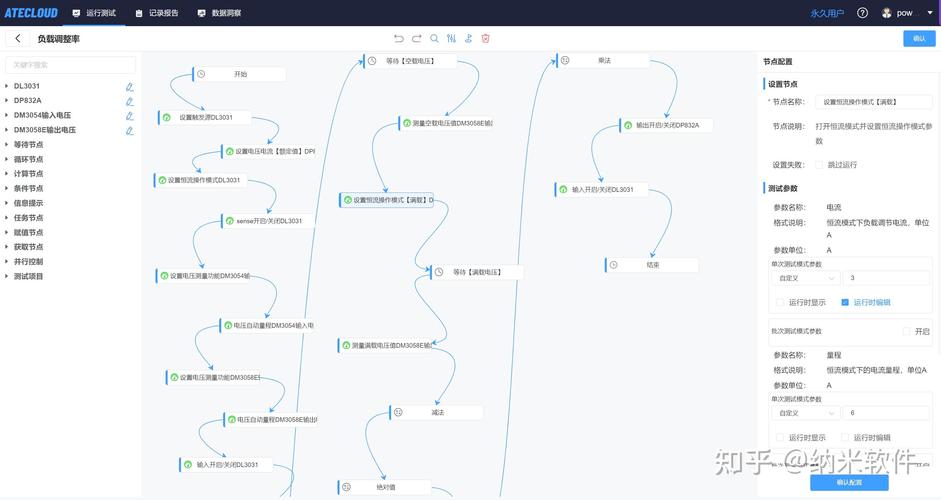
Task: Click the green gauge icon on 设置触发源DL3031
Action: (x=167, y=117)
